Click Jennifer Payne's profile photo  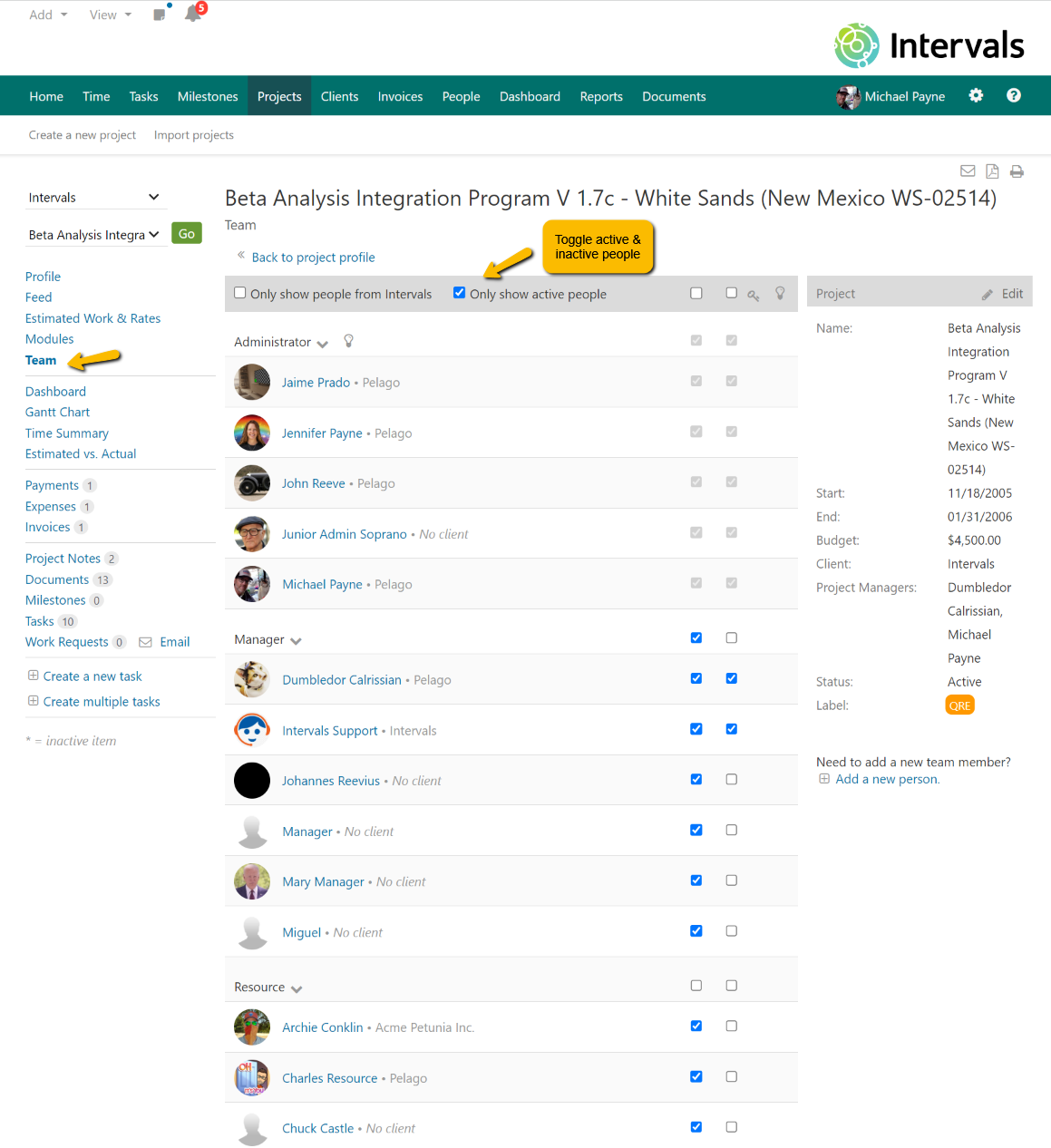pyautogui.click(x=252, y=433)
